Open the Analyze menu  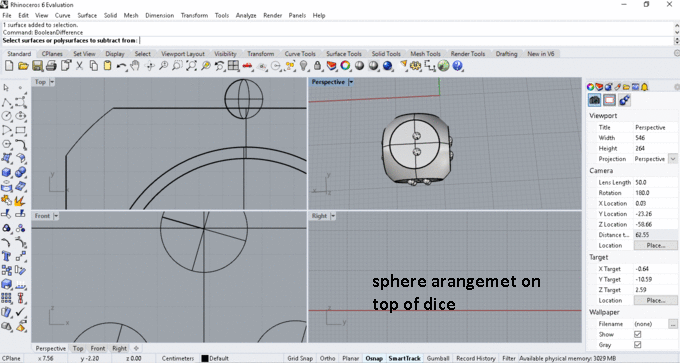246,15
